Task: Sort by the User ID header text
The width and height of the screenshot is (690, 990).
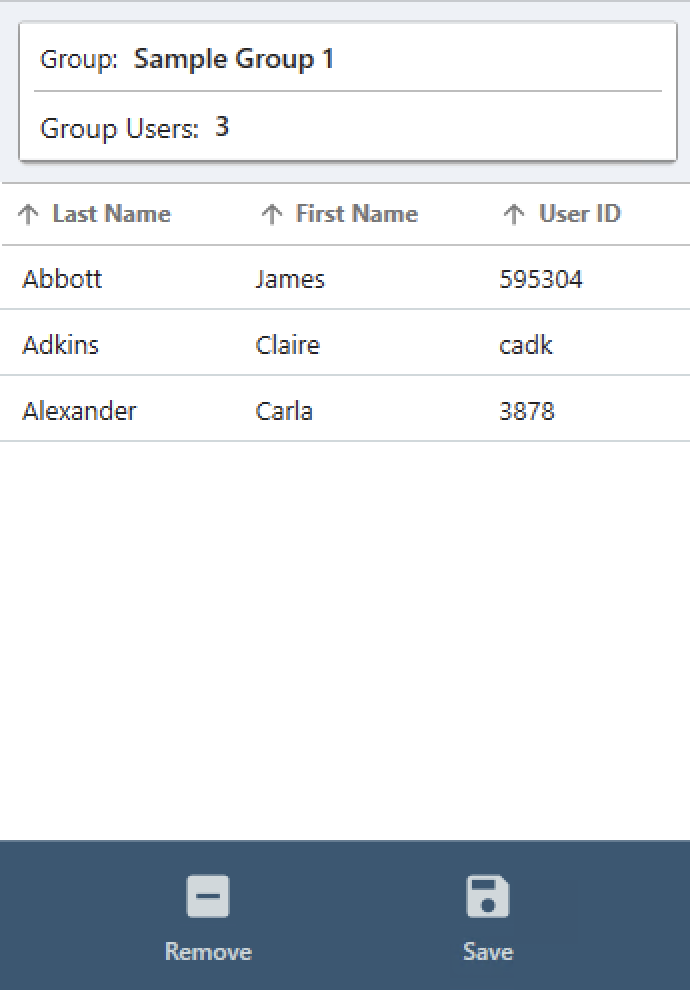Action: coord(580,214)
